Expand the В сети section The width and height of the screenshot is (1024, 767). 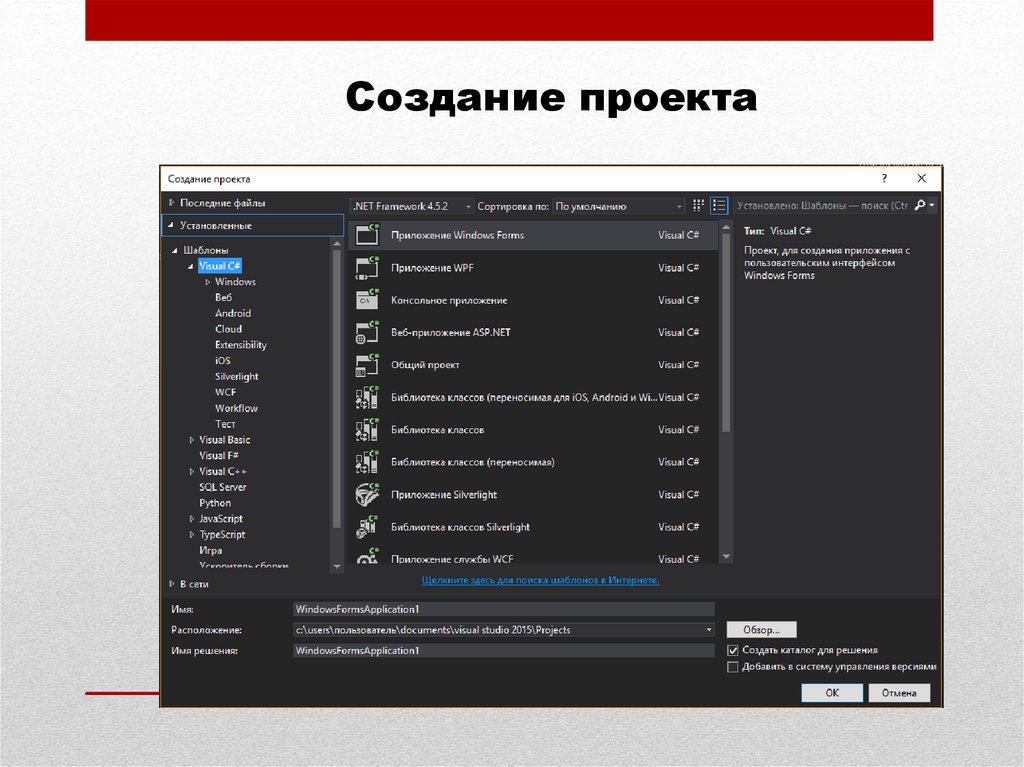pos(172,583)
